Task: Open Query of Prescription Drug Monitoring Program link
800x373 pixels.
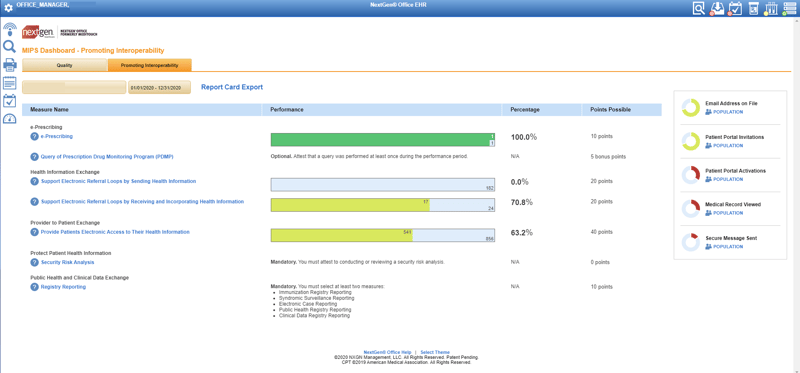Action: click(x=107, y=157)
